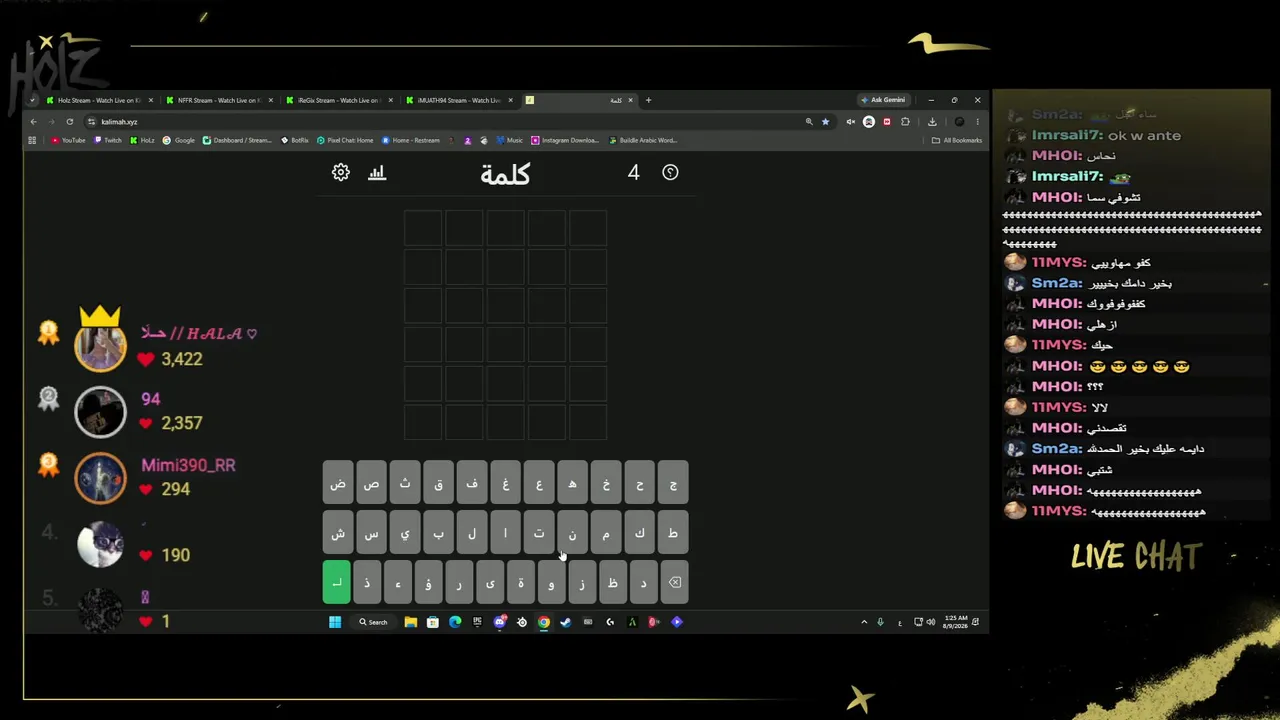This screenshot has height=720, width=1280.
Task: Open the Chrome apps grid in bookmarks bar
Action: [32, 140]
